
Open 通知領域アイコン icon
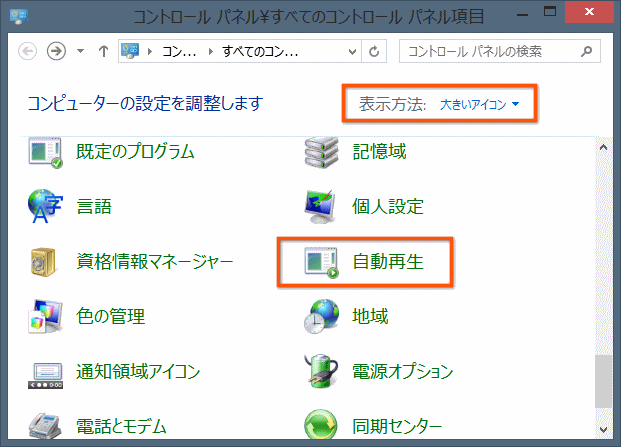pos(46,372)
